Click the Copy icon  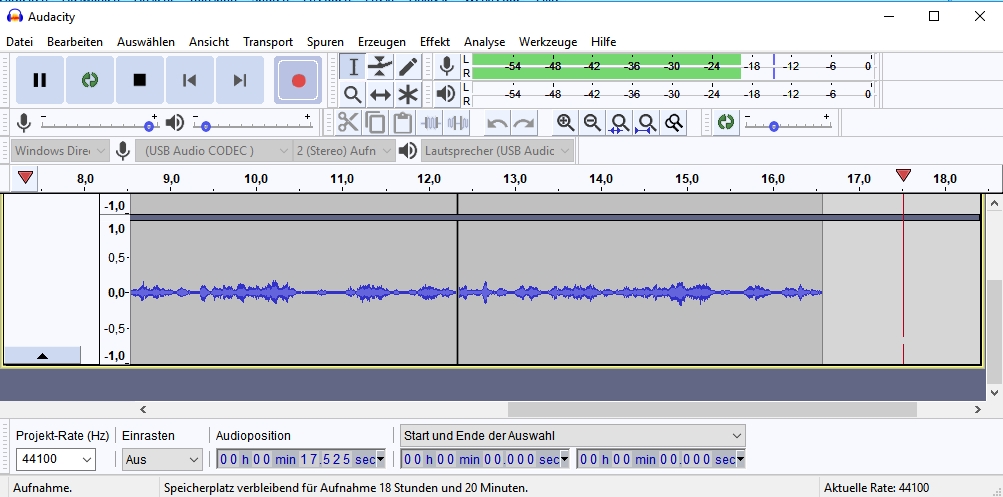(x=375, y=122)
